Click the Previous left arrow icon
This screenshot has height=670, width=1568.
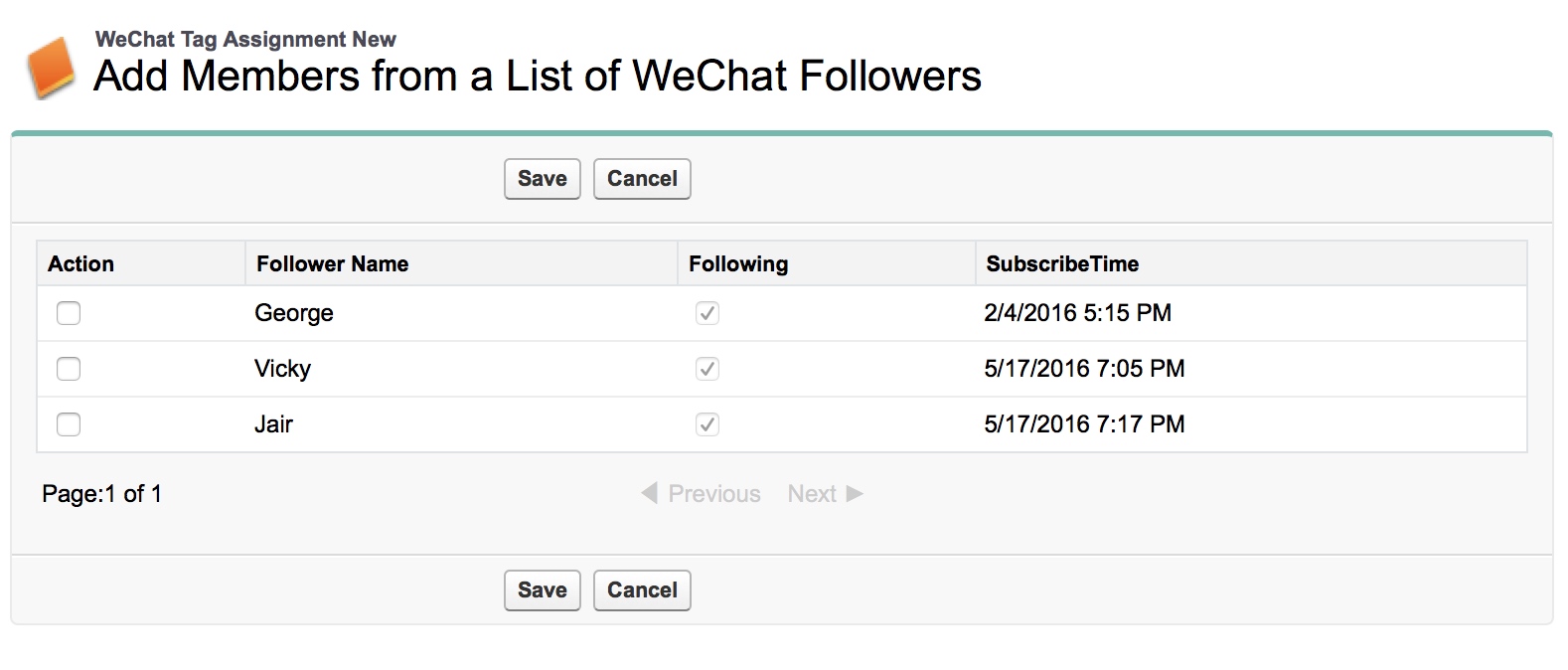650,493
